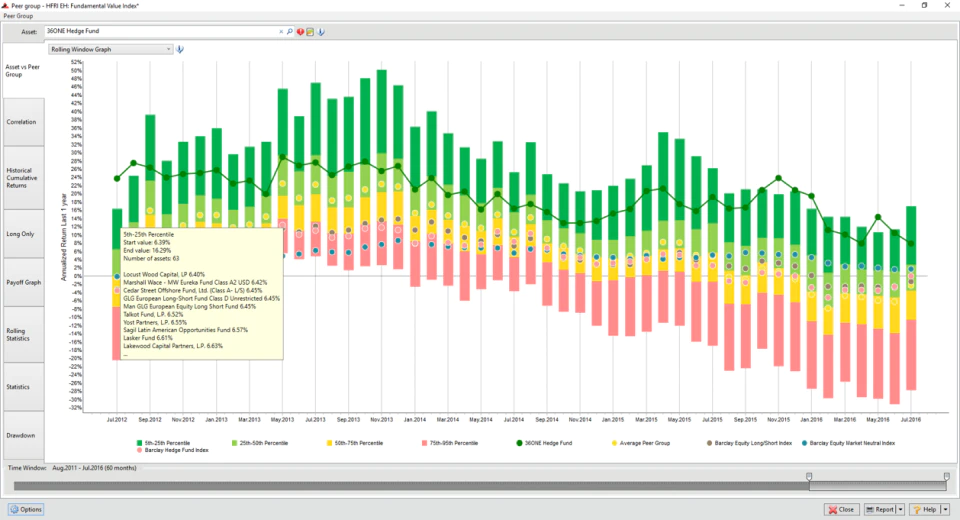Click the left handle of time window slider
Viewport: 960px width, 520px height.
click(809, 476)
